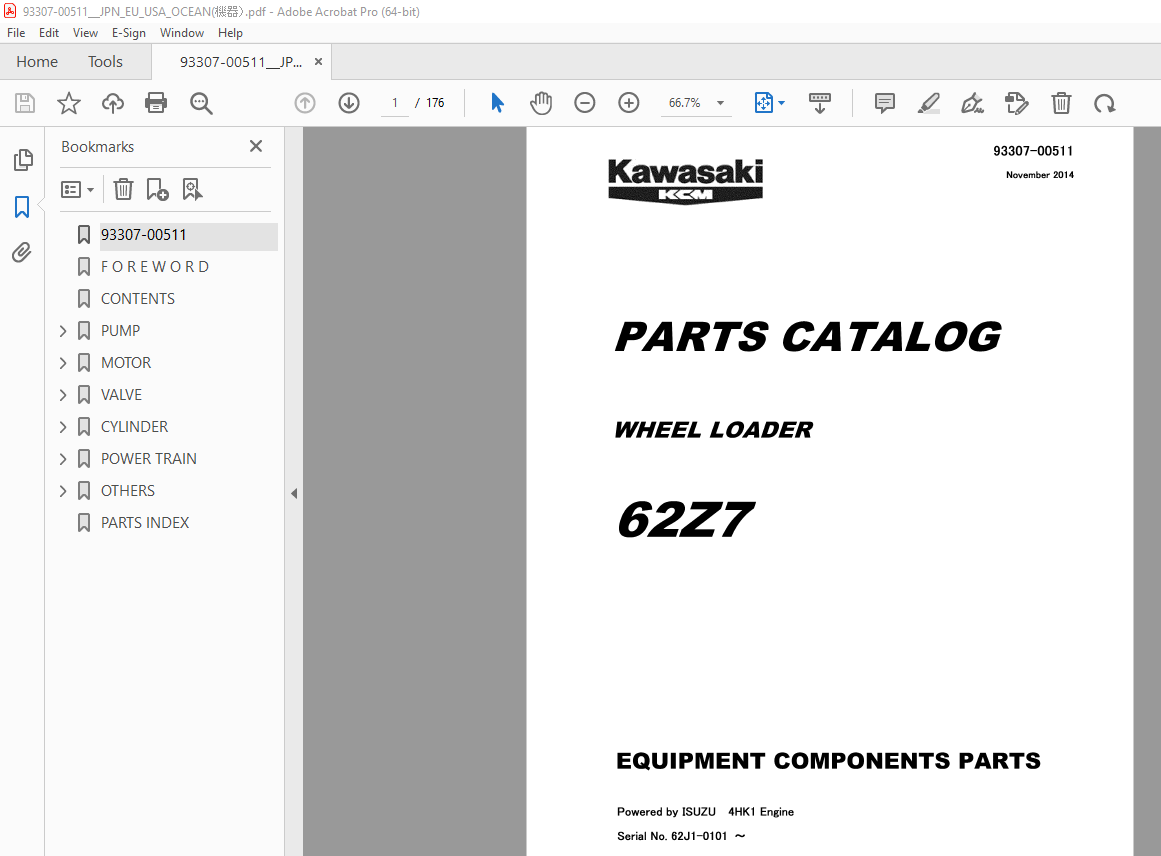The image size is (1161, 856).
Task: Select the 93307-00511 document tab
Action: point(241,62)
